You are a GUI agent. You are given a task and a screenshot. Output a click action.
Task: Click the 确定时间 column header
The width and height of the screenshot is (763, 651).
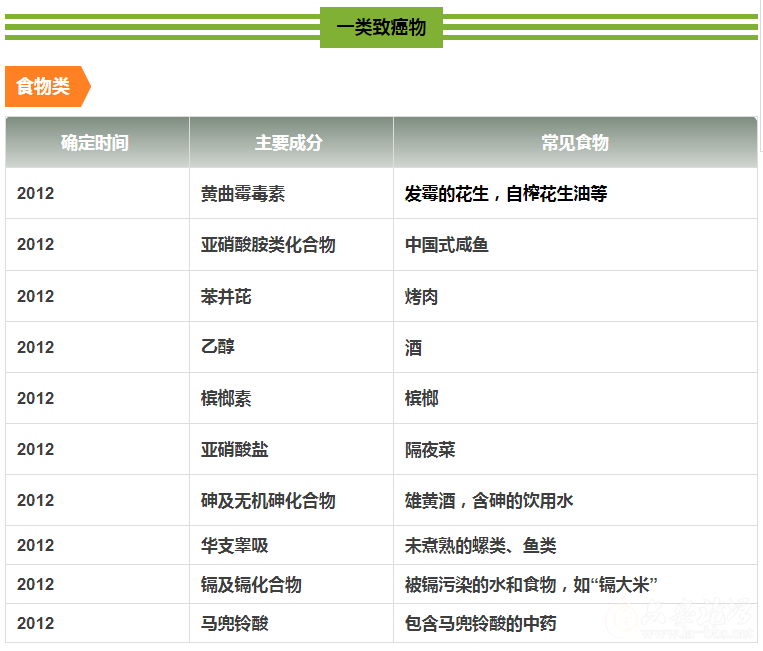pyautogui.click(x=95, y=143)
